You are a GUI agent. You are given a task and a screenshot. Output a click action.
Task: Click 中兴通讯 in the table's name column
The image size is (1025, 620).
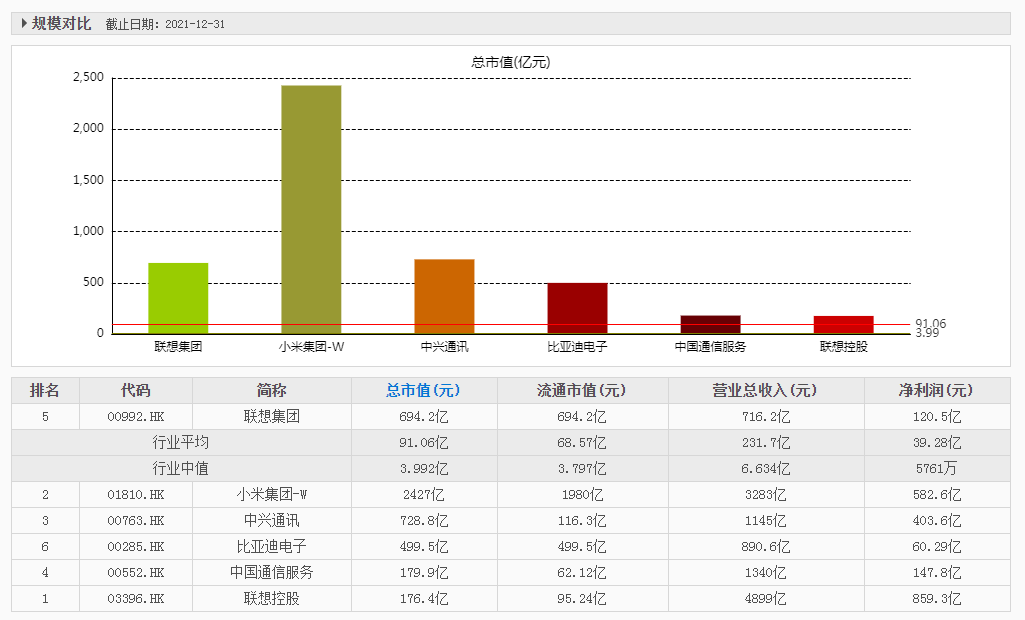pyautogui.click(x=271, y=521)
